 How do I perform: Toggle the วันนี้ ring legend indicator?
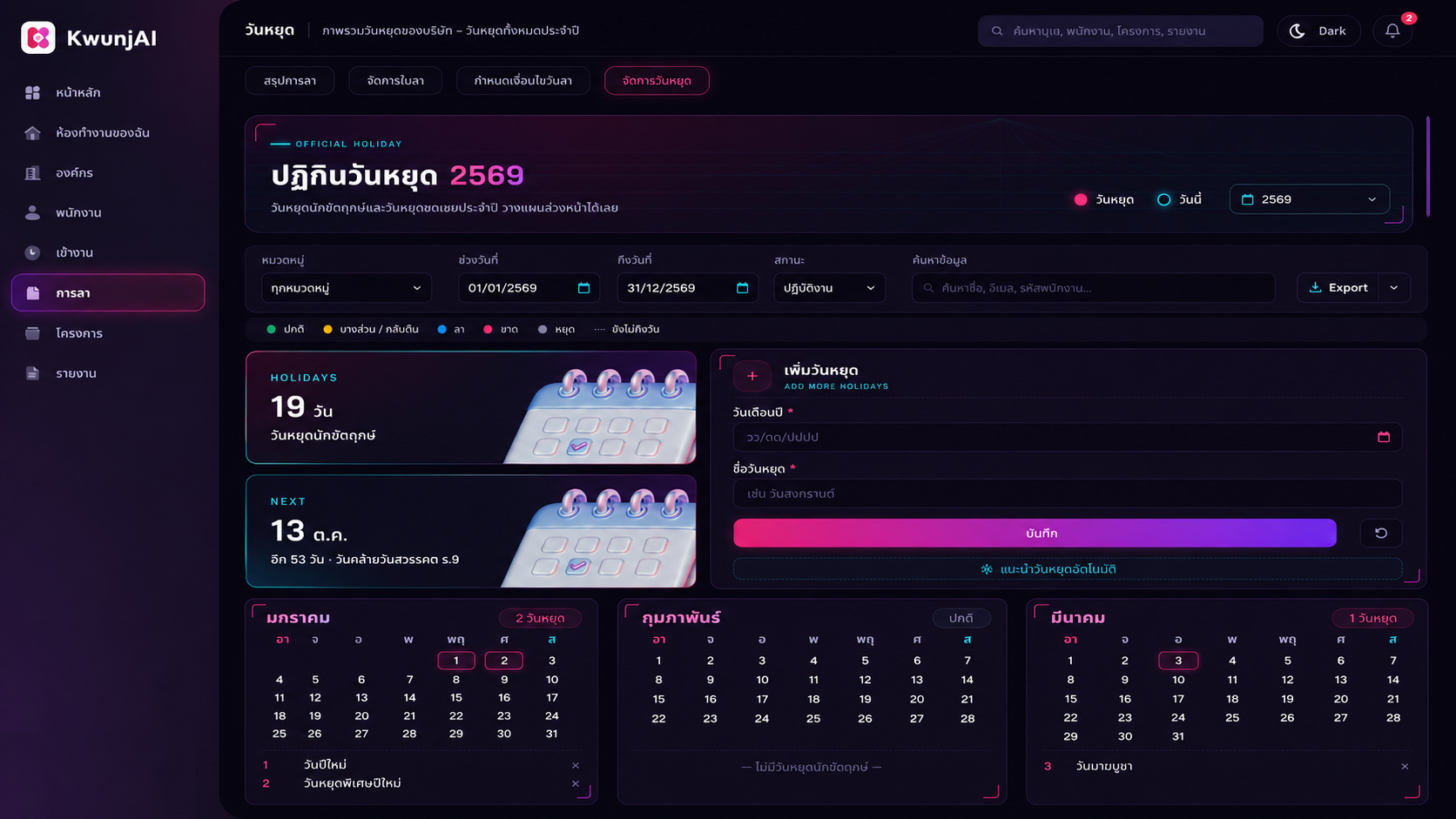1163,199
